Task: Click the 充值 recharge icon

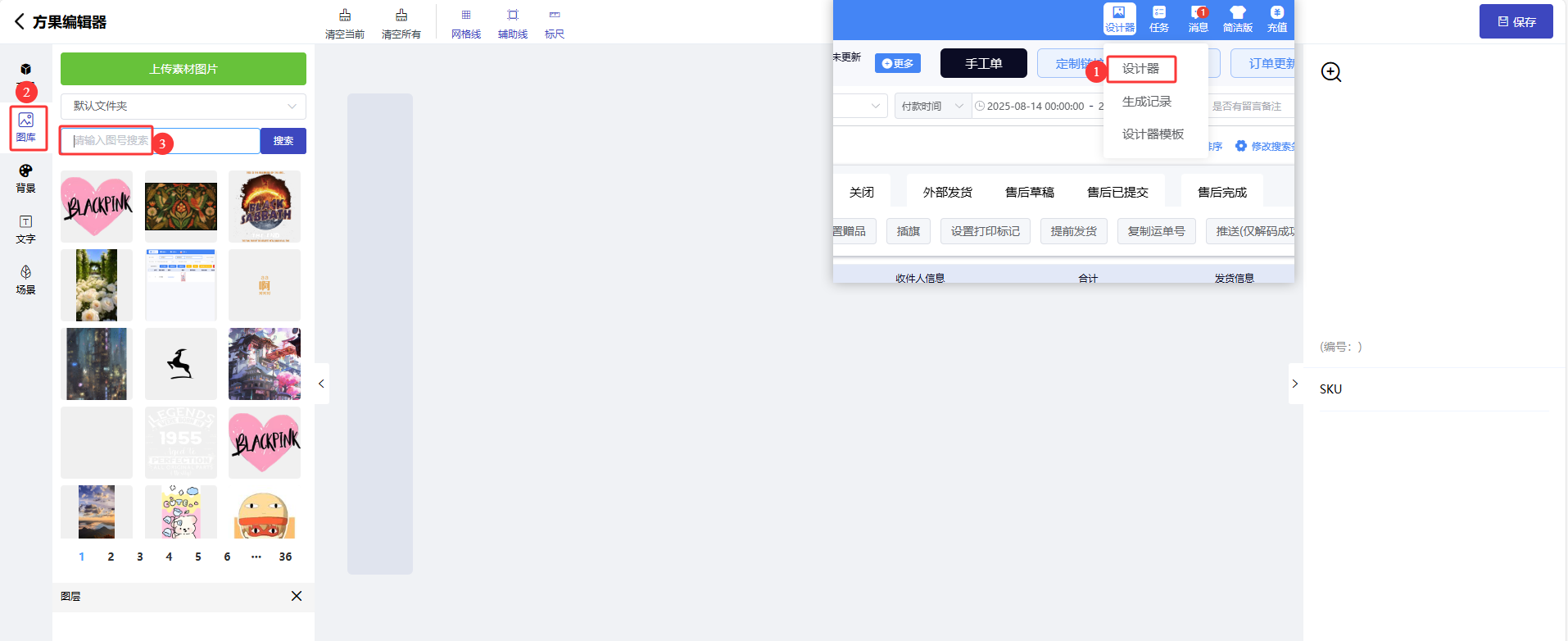Action: tap(1277, 19)
